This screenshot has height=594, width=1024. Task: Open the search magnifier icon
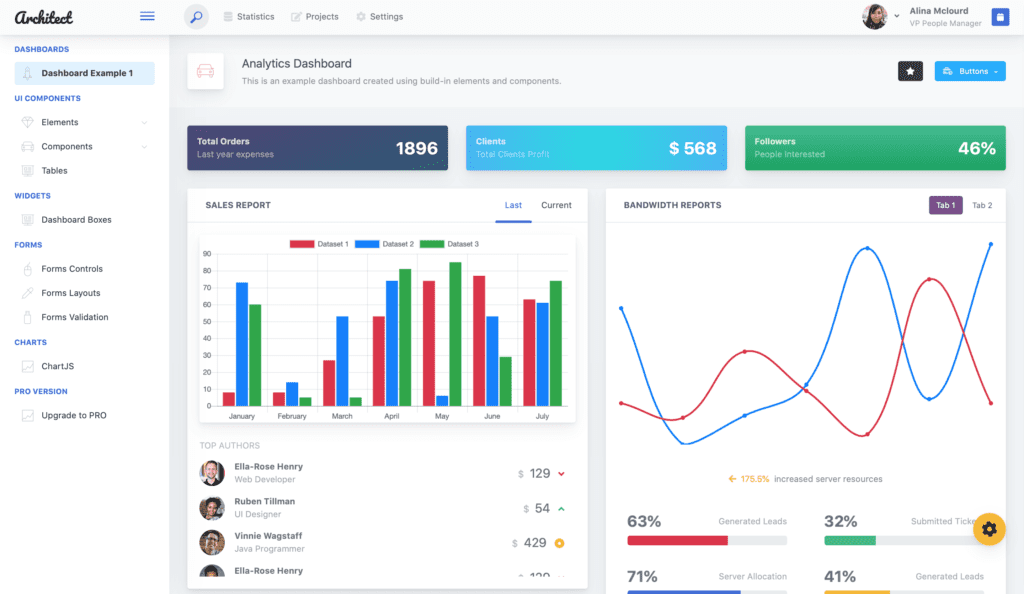196,17
